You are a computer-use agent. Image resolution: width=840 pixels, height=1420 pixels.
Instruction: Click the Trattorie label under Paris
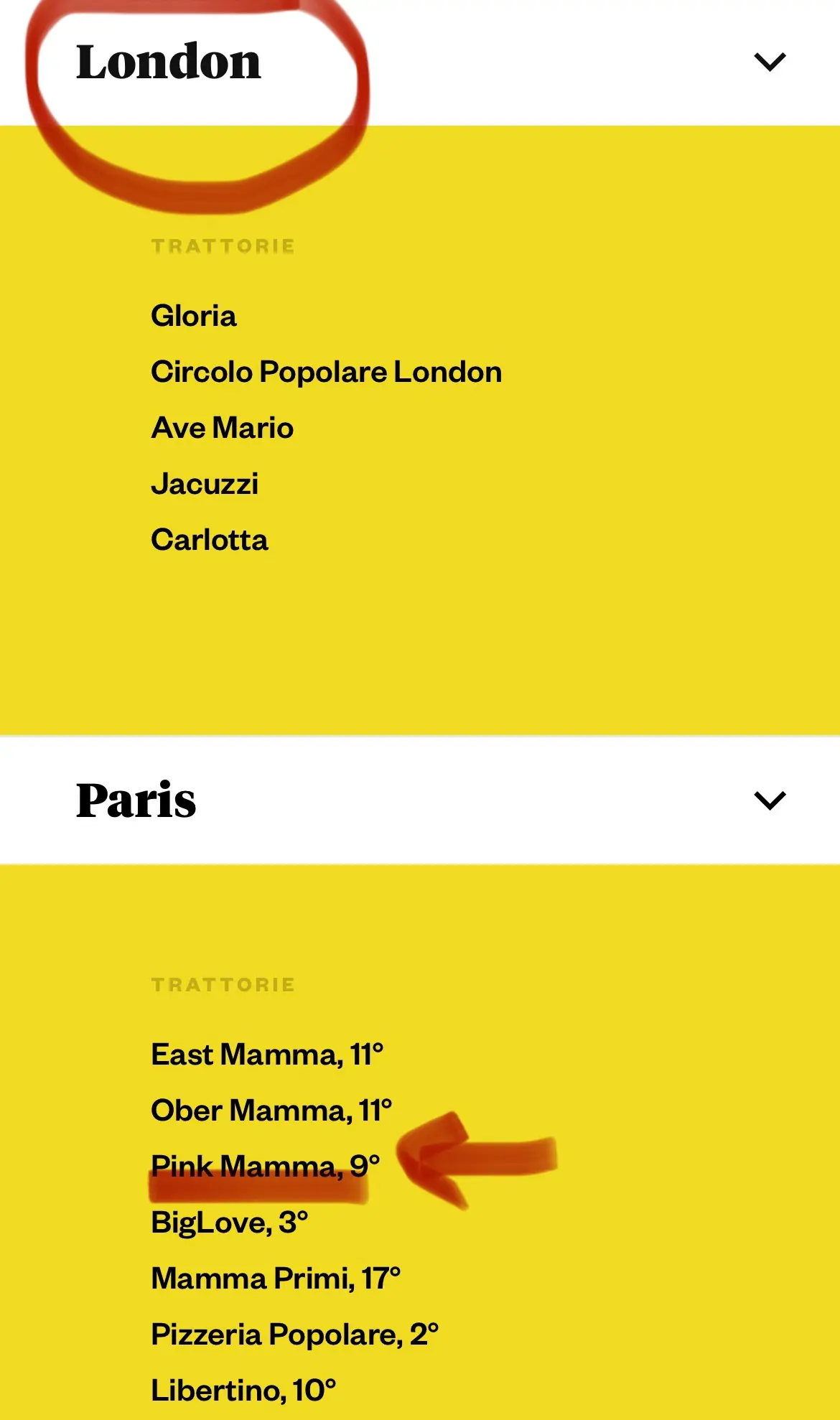pyautogui.click(x=223, y=985)
